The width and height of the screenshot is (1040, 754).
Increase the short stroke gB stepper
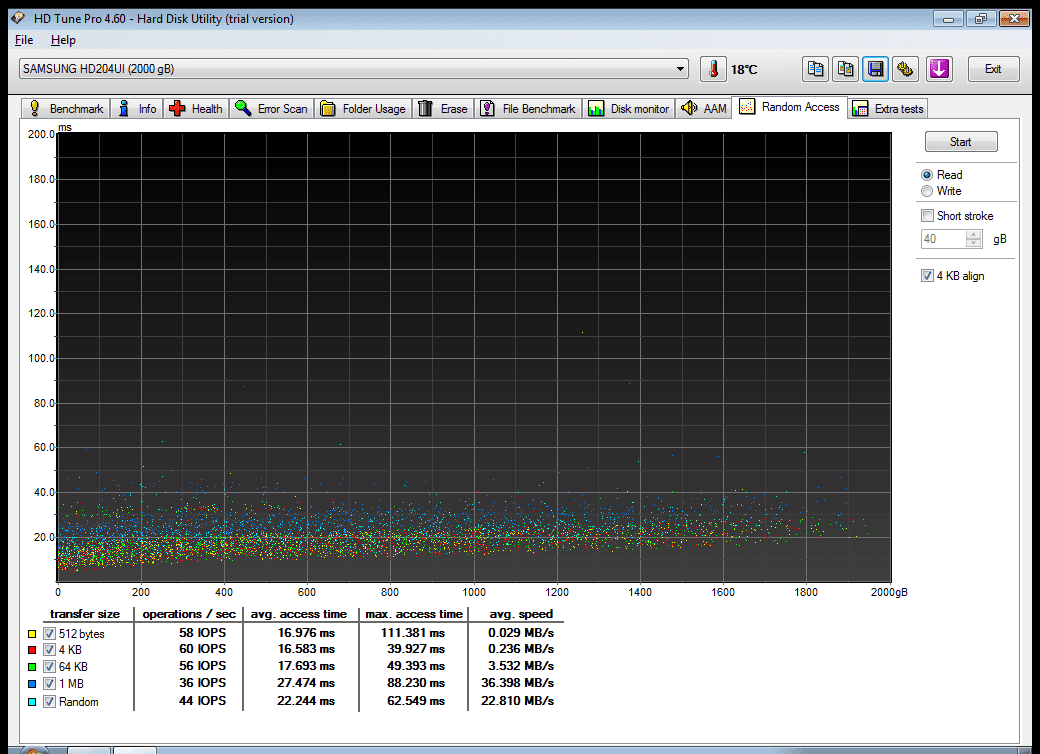(x=974, y=235)
